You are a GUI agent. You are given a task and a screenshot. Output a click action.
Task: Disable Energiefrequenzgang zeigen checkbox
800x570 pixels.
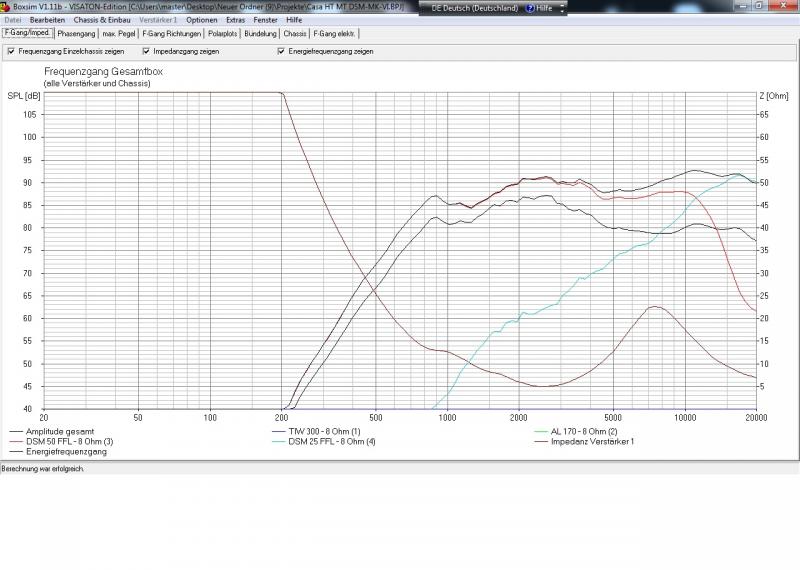click(281, 51)
